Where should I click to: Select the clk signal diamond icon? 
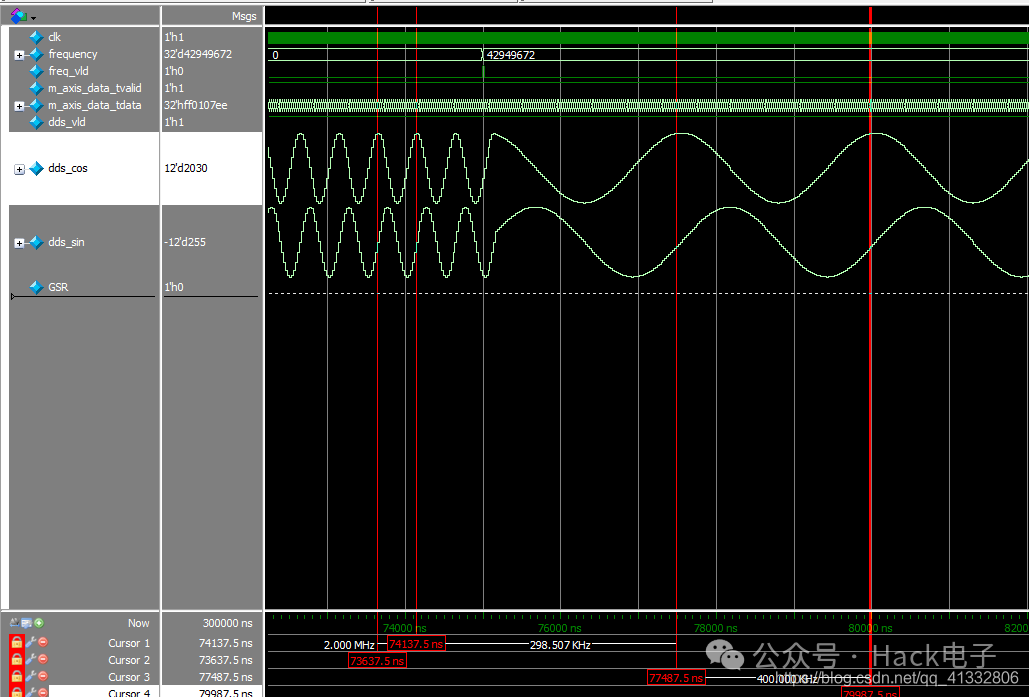pyautogui.click(x=37, y=37)
